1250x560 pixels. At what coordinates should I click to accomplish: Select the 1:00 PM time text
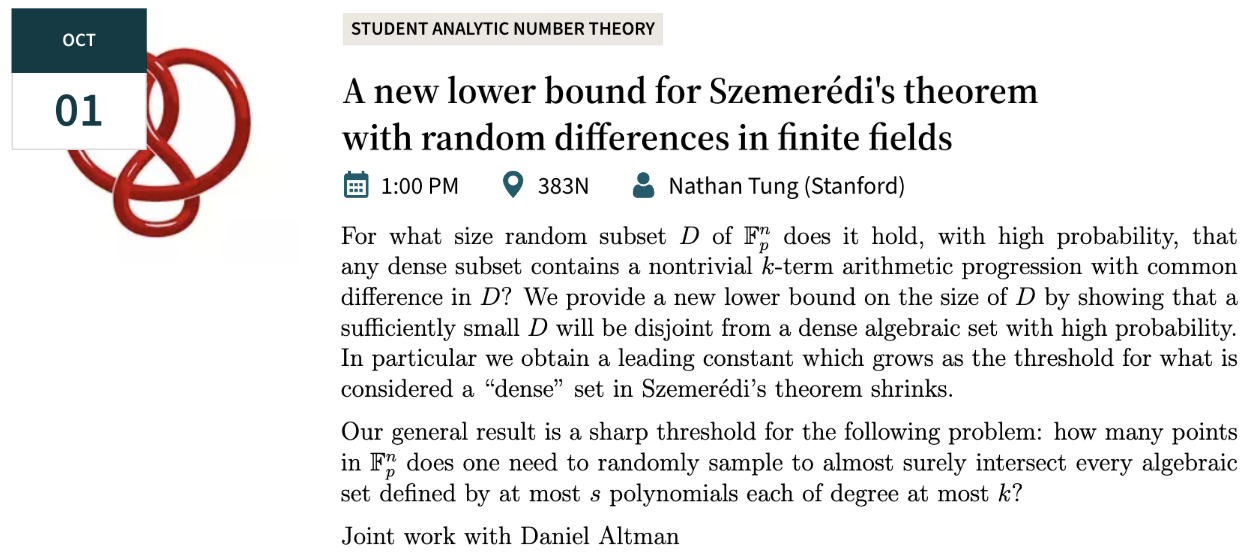(420, 186)
